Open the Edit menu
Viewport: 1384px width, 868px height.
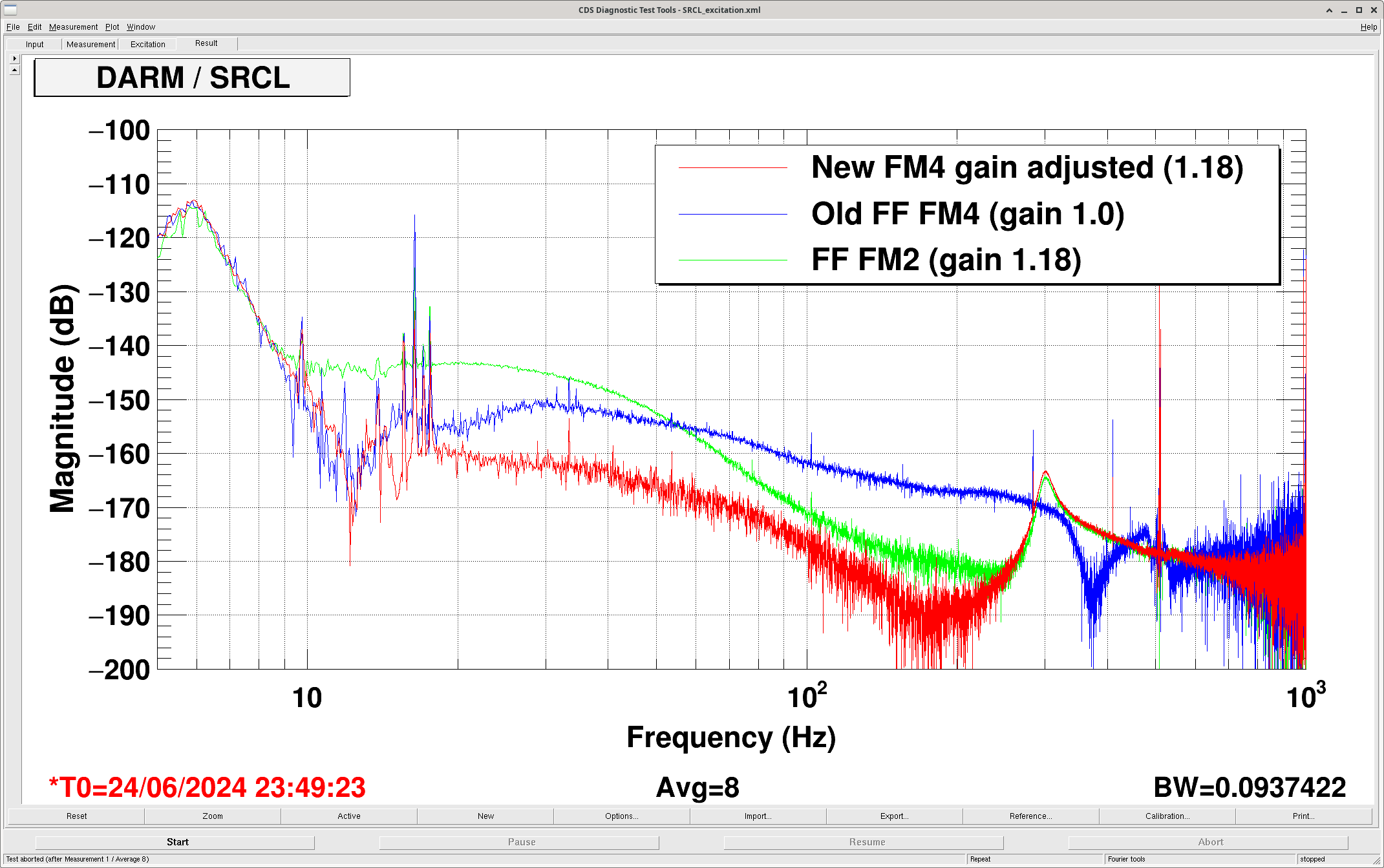[34, 26]
